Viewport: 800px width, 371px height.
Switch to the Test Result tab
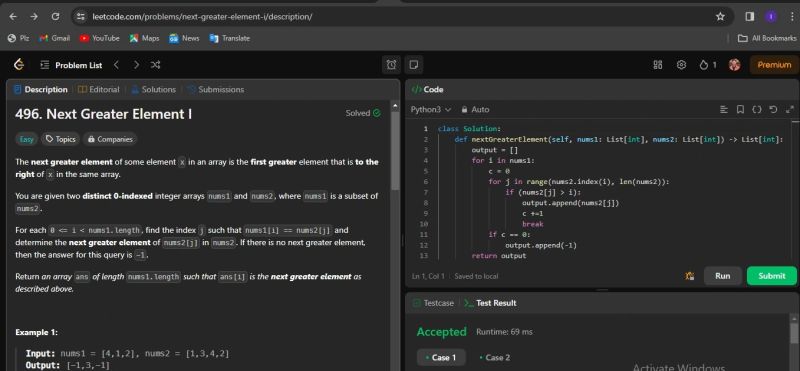coord(490,303)
